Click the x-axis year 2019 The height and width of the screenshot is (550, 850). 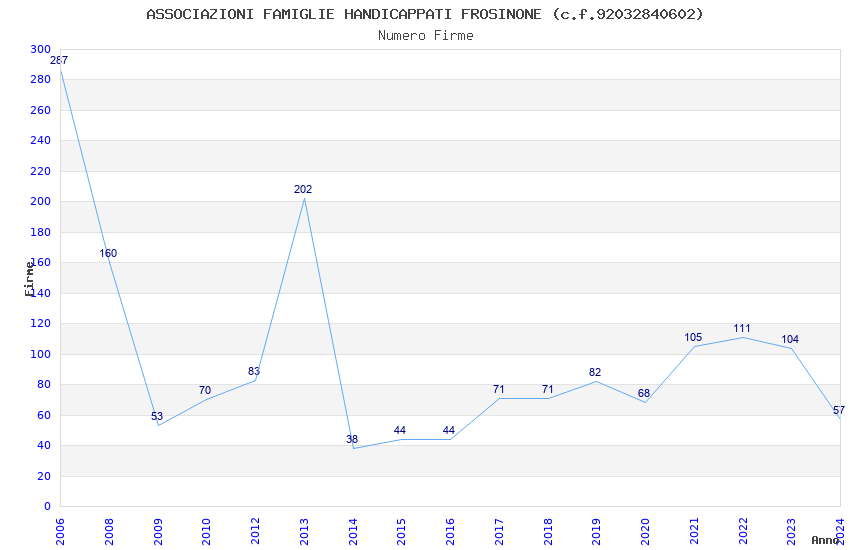(x=597, y=531)
